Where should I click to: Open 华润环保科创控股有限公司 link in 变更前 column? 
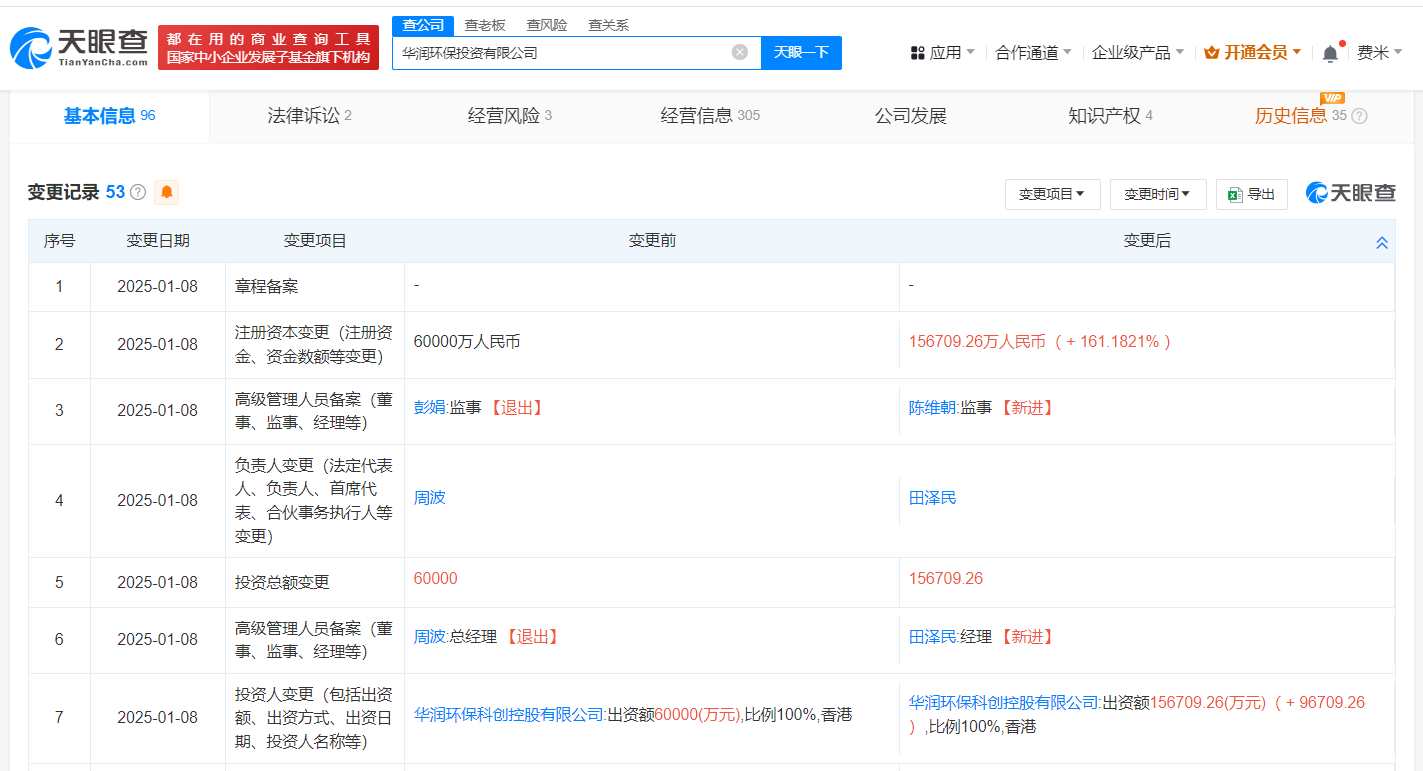[x=509, y=714]
